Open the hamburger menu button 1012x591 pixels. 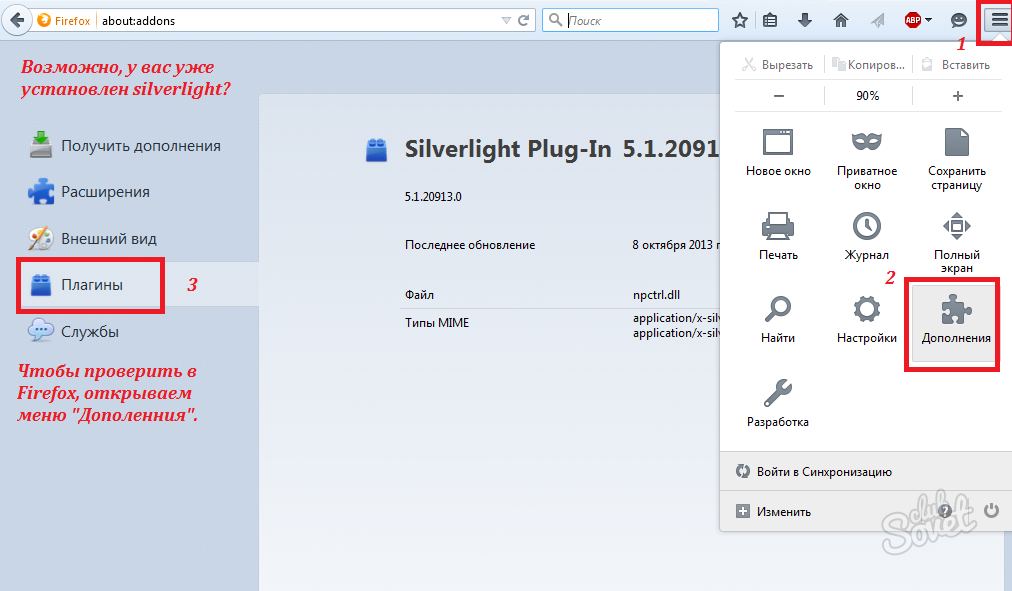(997, 20)
